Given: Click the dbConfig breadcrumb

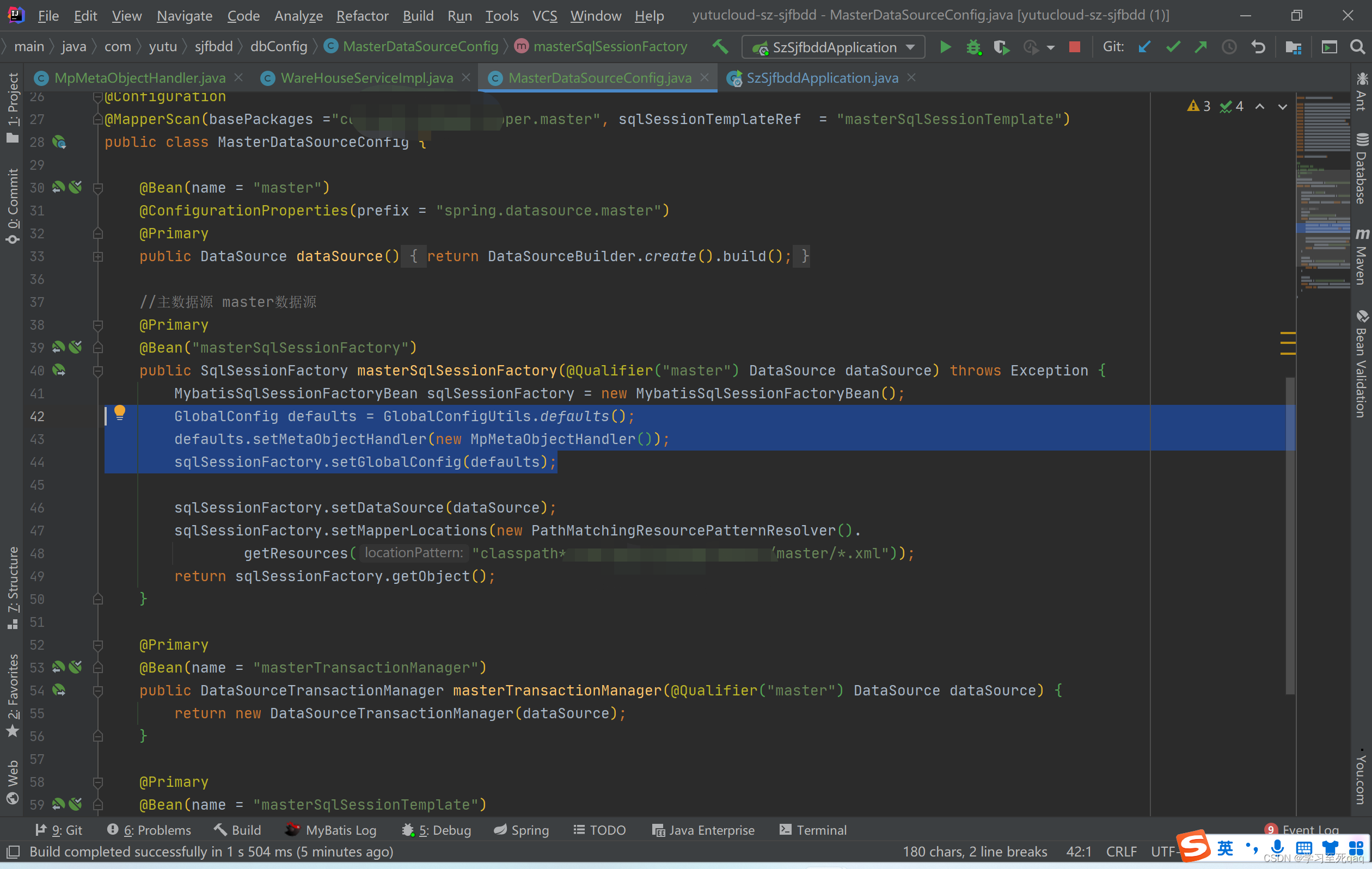Looking at the screenshot, I should [x=279, y=46].
